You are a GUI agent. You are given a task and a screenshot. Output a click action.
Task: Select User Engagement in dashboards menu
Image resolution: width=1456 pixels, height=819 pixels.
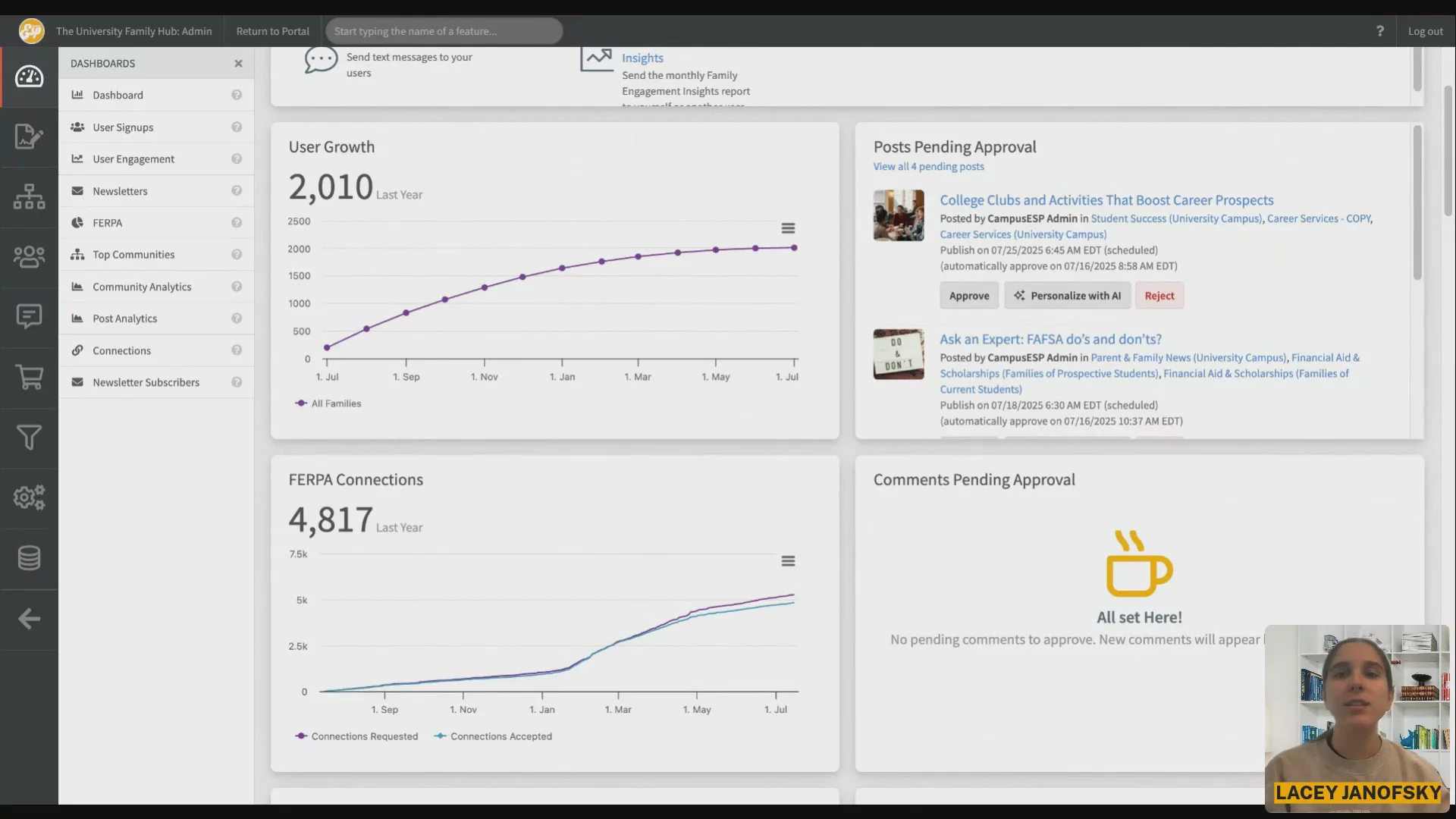click(x=133, y=159)
